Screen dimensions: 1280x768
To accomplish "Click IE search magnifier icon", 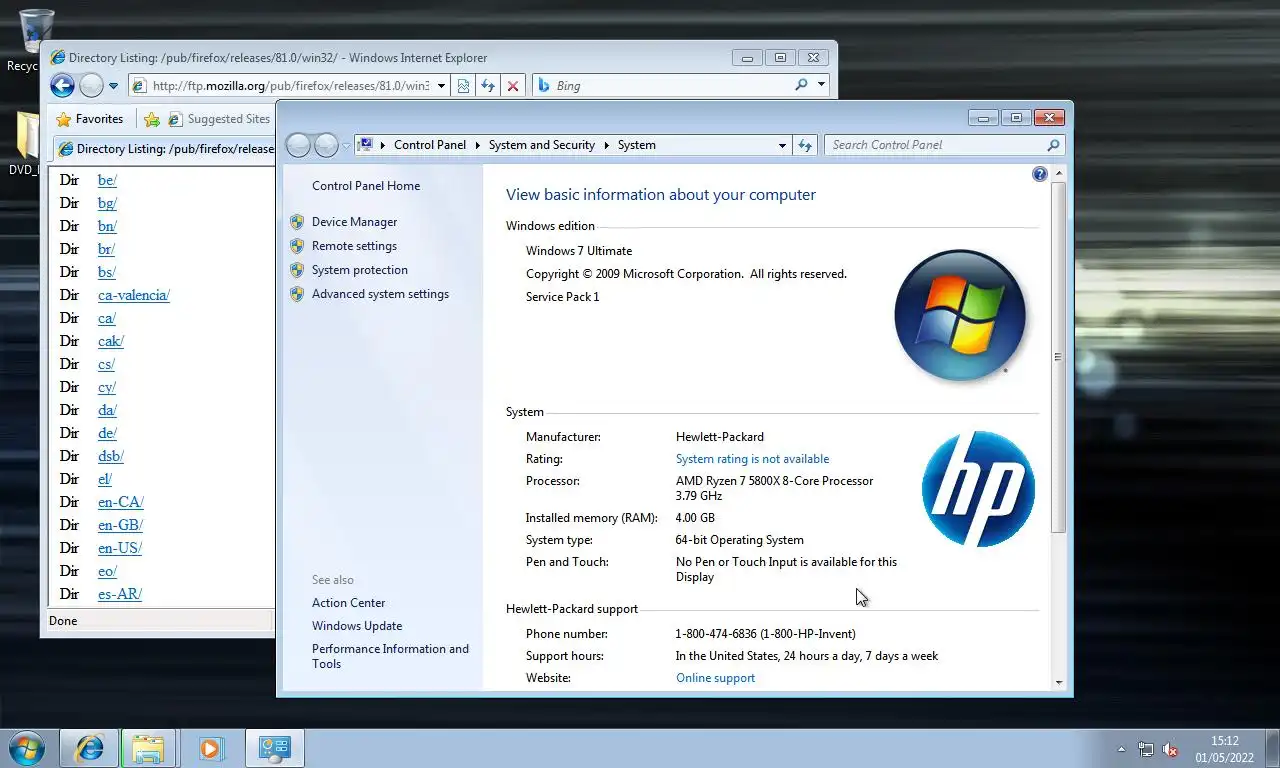I will [x=801, y=85].
